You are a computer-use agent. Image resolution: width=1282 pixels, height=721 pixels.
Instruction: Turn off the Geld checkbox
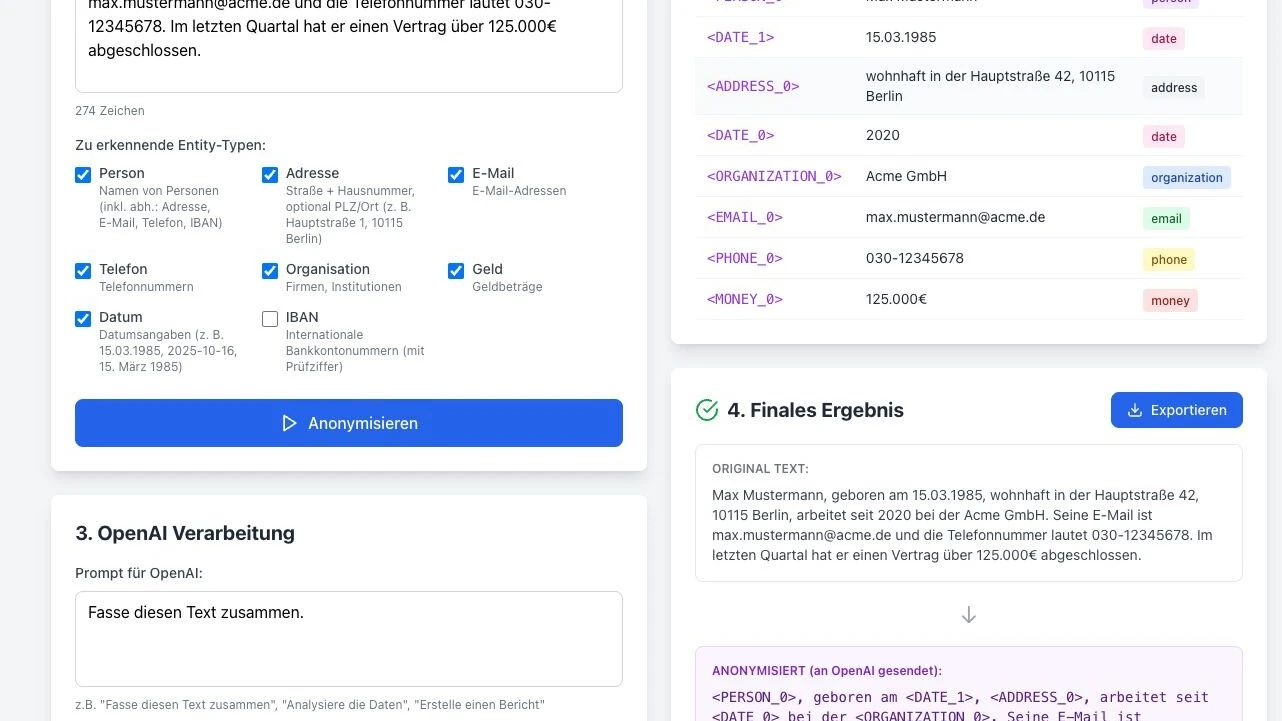click(456, 271)
